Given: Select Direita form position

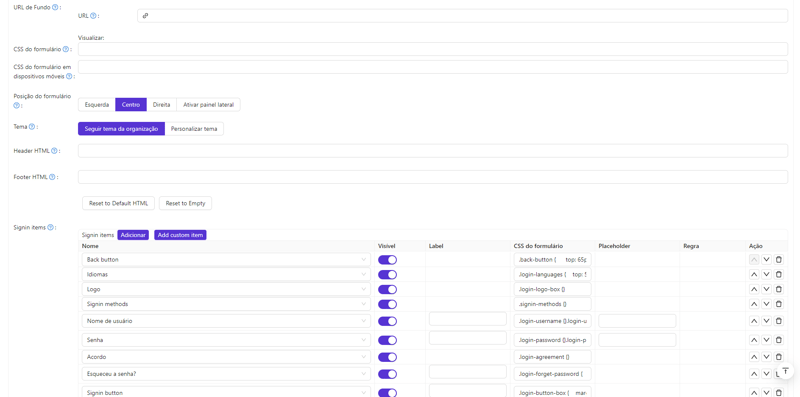Looking at the screenshot, I should pos(161,105).
